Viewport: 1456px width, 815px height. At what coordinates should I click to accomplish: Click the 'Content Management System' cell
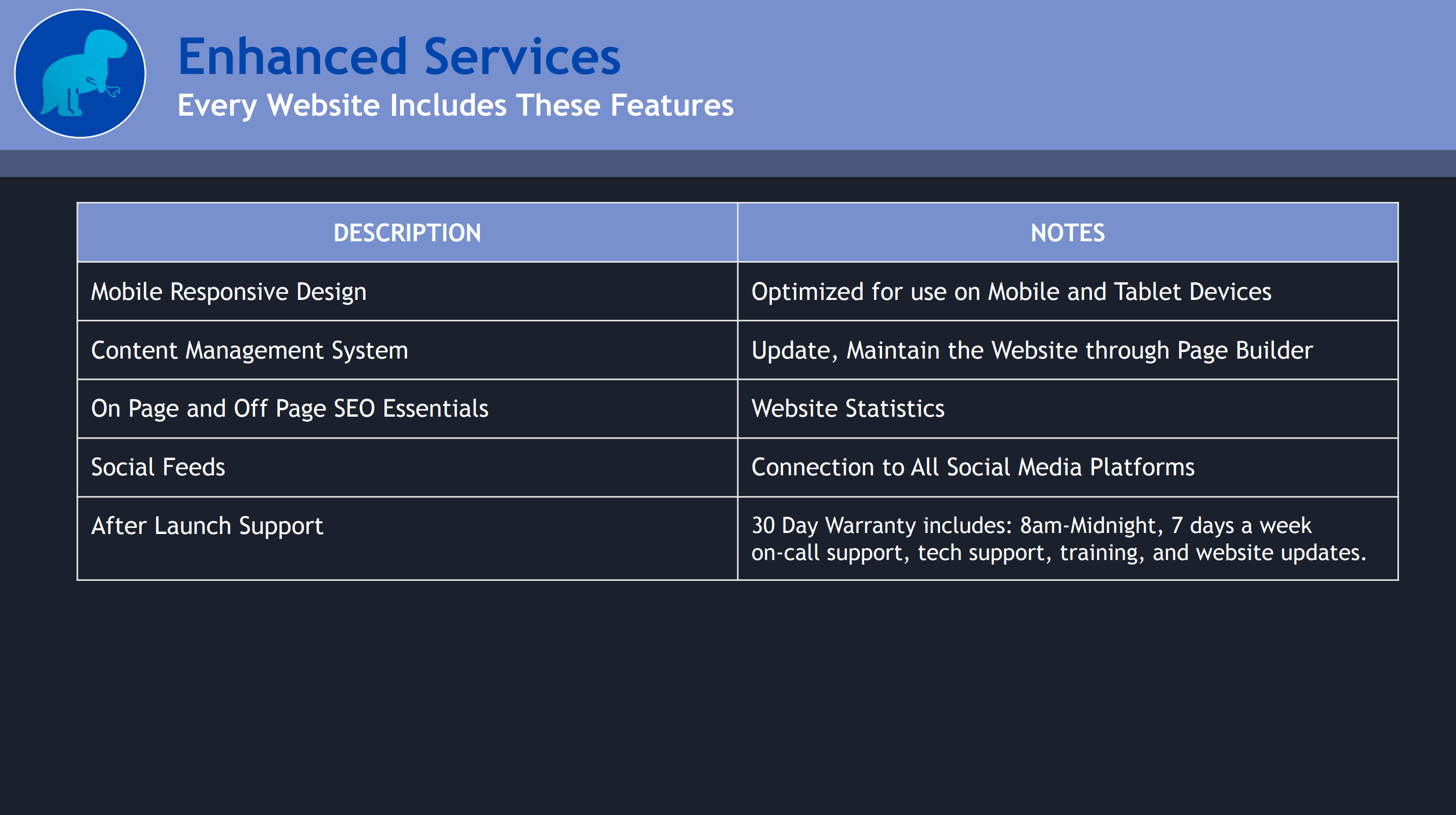point(407,350)
